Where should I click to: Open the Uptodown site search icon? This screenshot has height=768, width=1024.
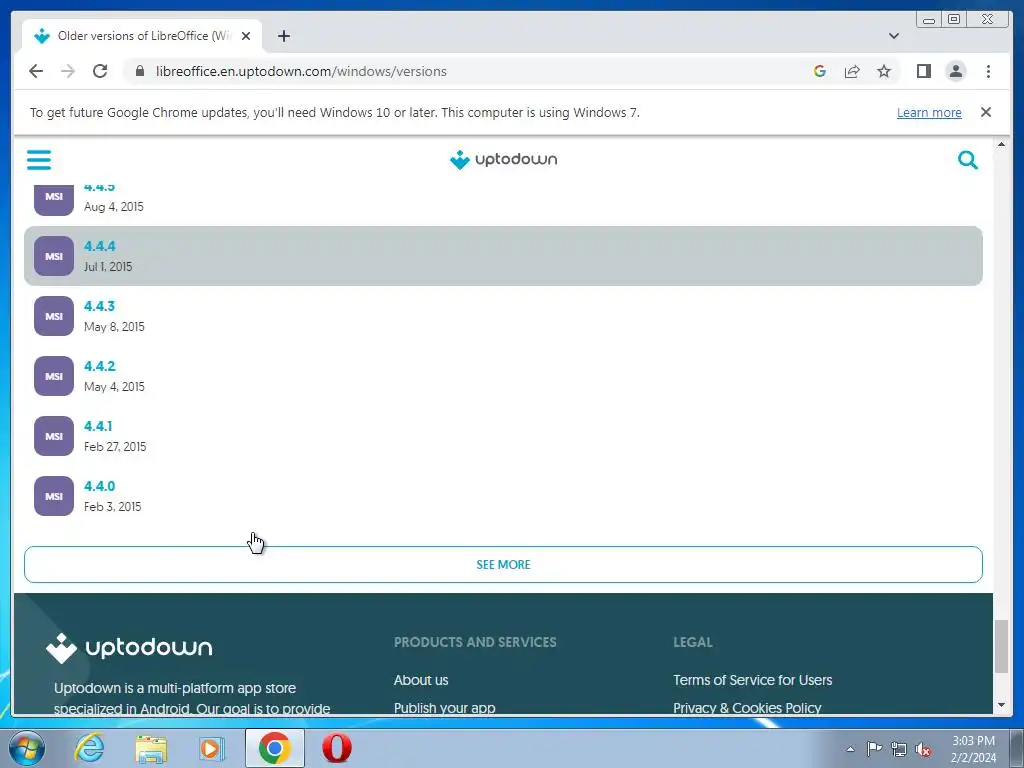point(967,159)
